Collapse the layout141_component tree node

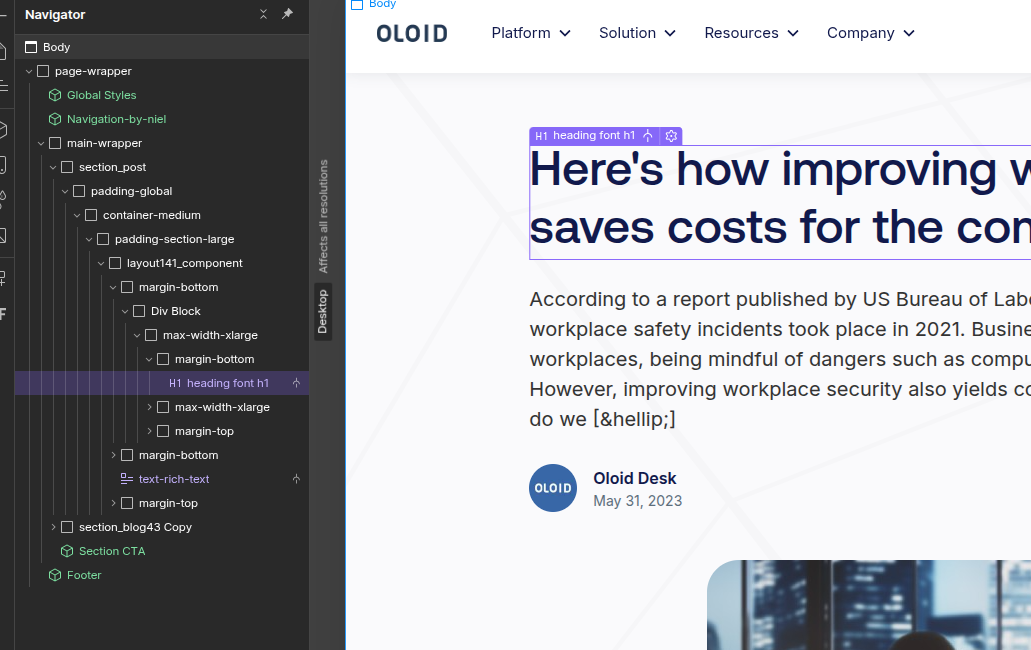101,263
